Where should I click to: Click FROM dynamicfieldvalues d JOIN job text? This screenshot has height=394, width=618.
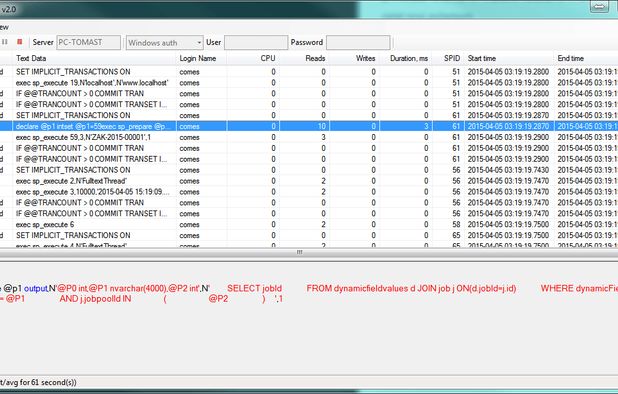click(x=378, y=288)
